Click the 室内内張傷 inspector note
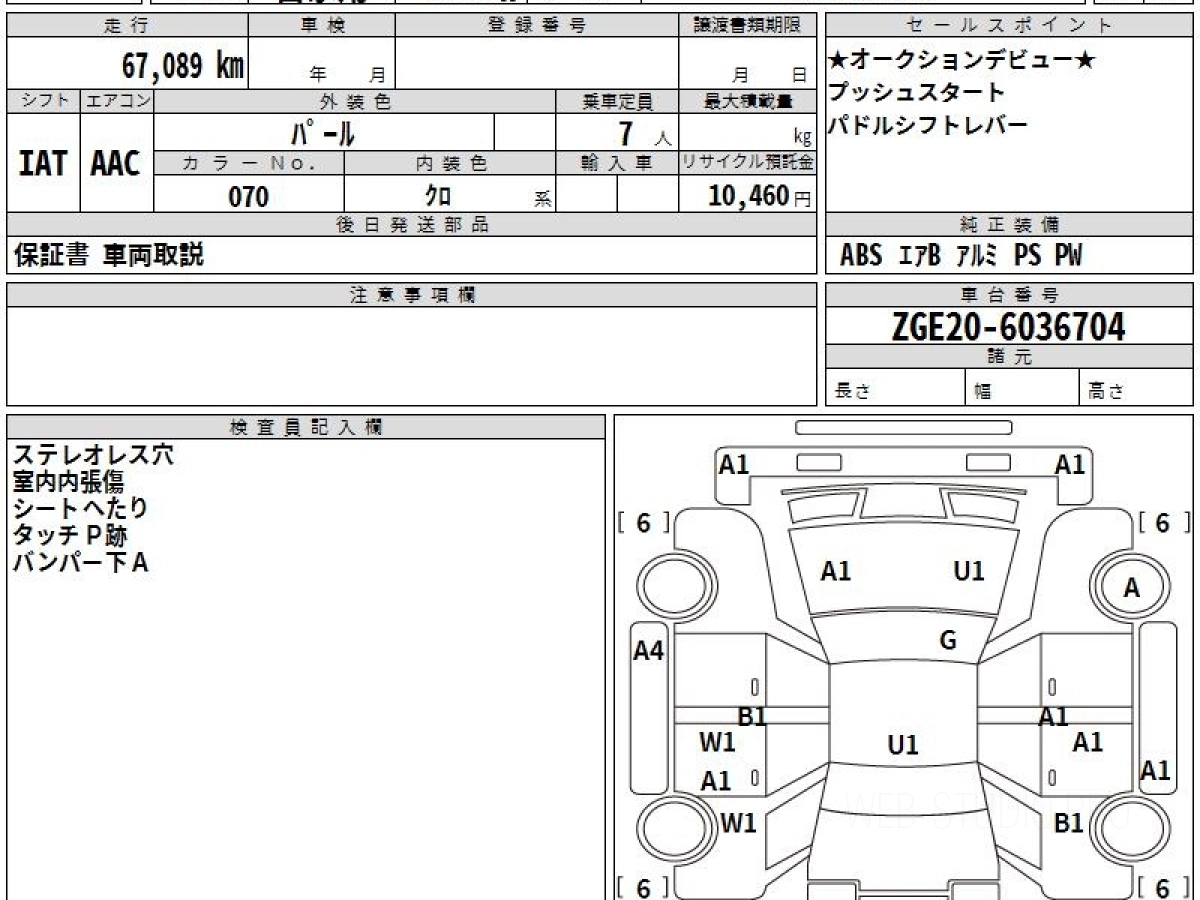This screenshot has height=900, width=1200. tap(68, 482)
